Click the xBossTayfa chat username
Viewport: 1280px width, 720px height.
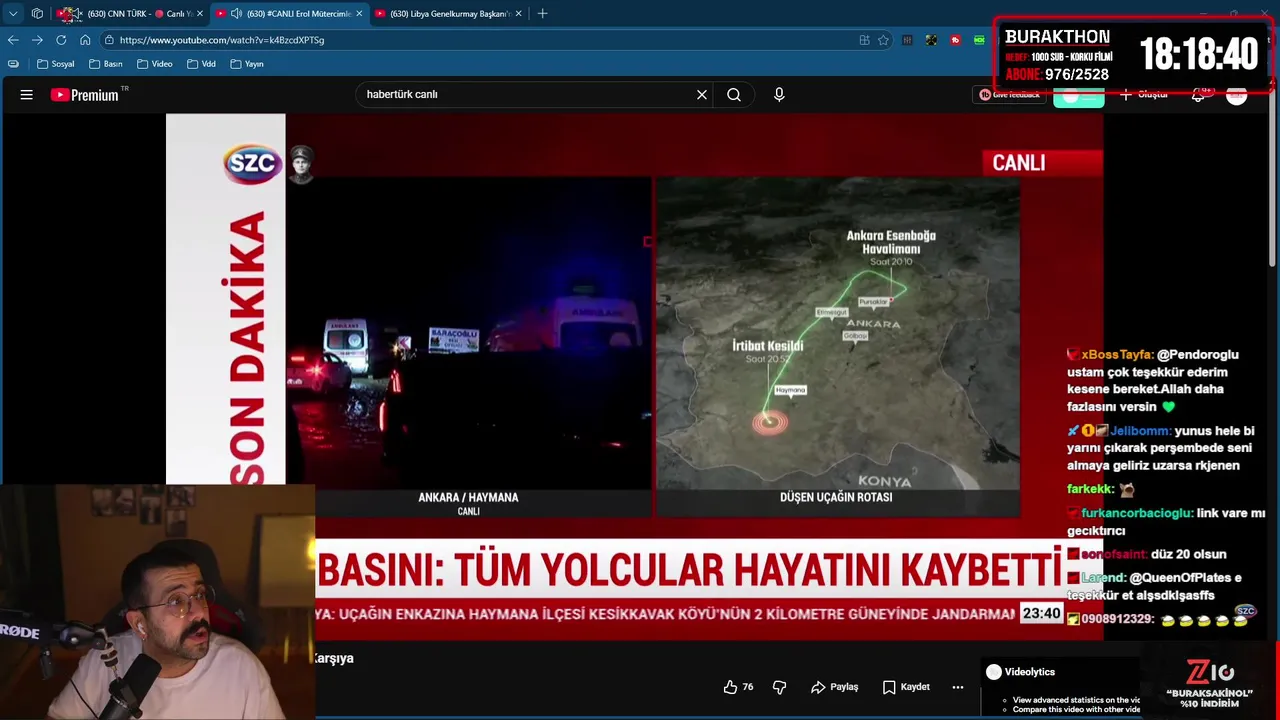(1117, 355)
